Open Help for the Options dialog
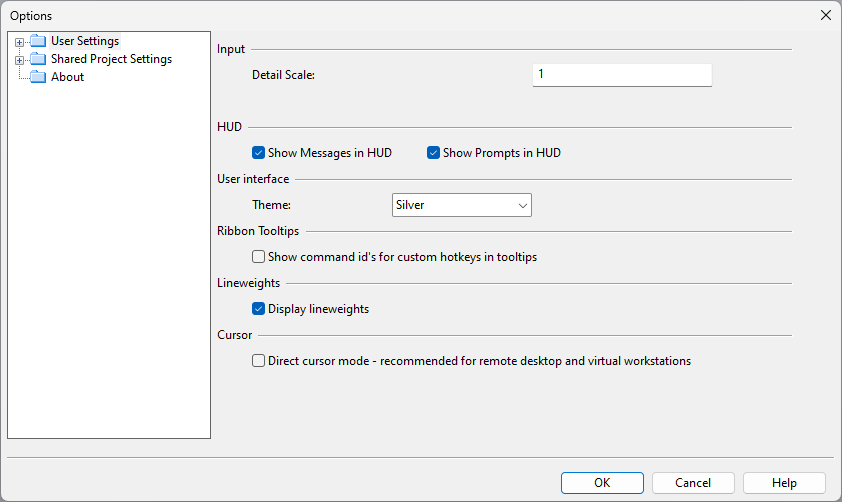The height and width of the screenshot is (502, 842). 784,483
